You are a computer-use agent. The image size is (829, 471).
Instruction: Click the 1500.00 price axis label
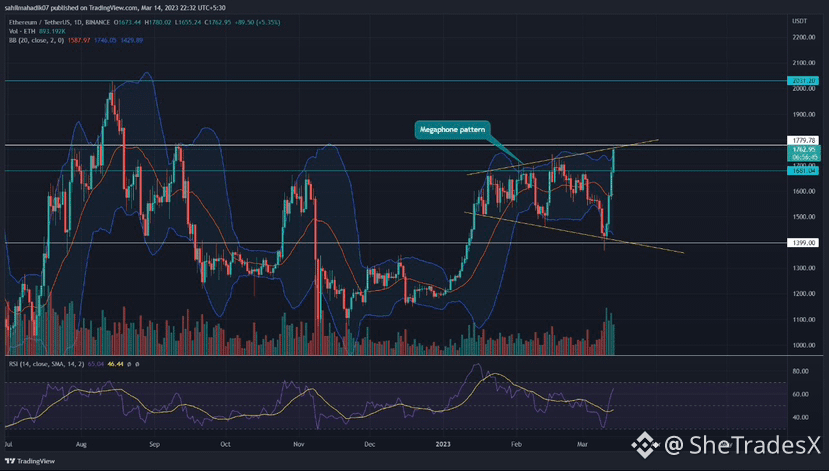[x=804, y=217]
